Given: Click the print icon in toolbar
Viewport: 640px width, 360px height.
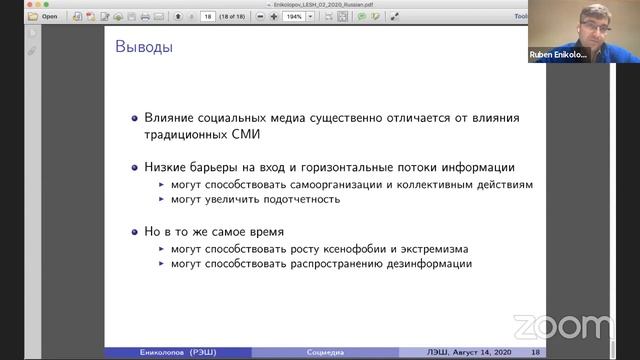Looking at the screenshot, I should tap(145, 17).
